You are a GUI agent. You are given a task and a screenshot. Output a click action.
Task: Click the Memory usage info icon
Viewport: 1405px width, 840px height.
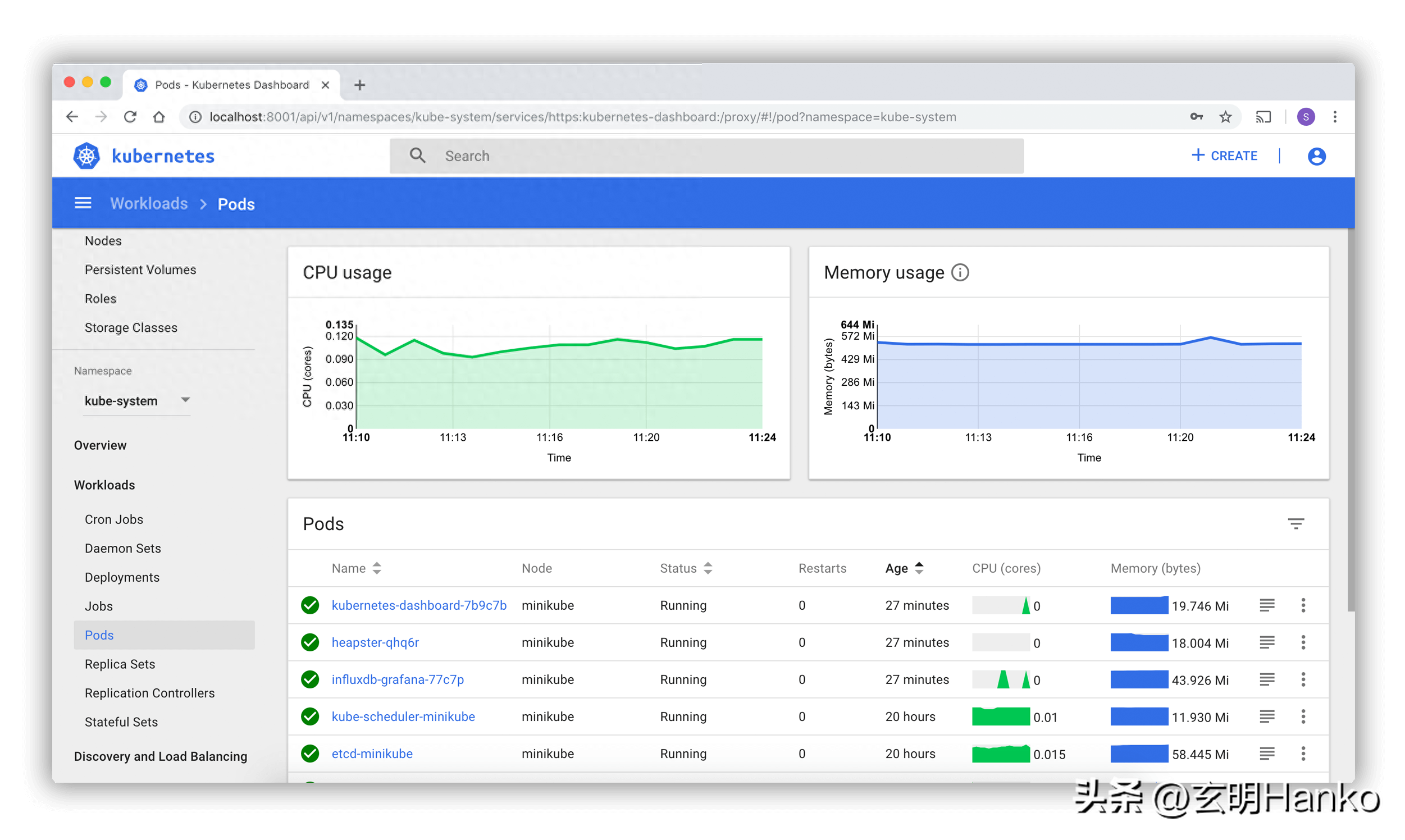(x=960, y=273)
